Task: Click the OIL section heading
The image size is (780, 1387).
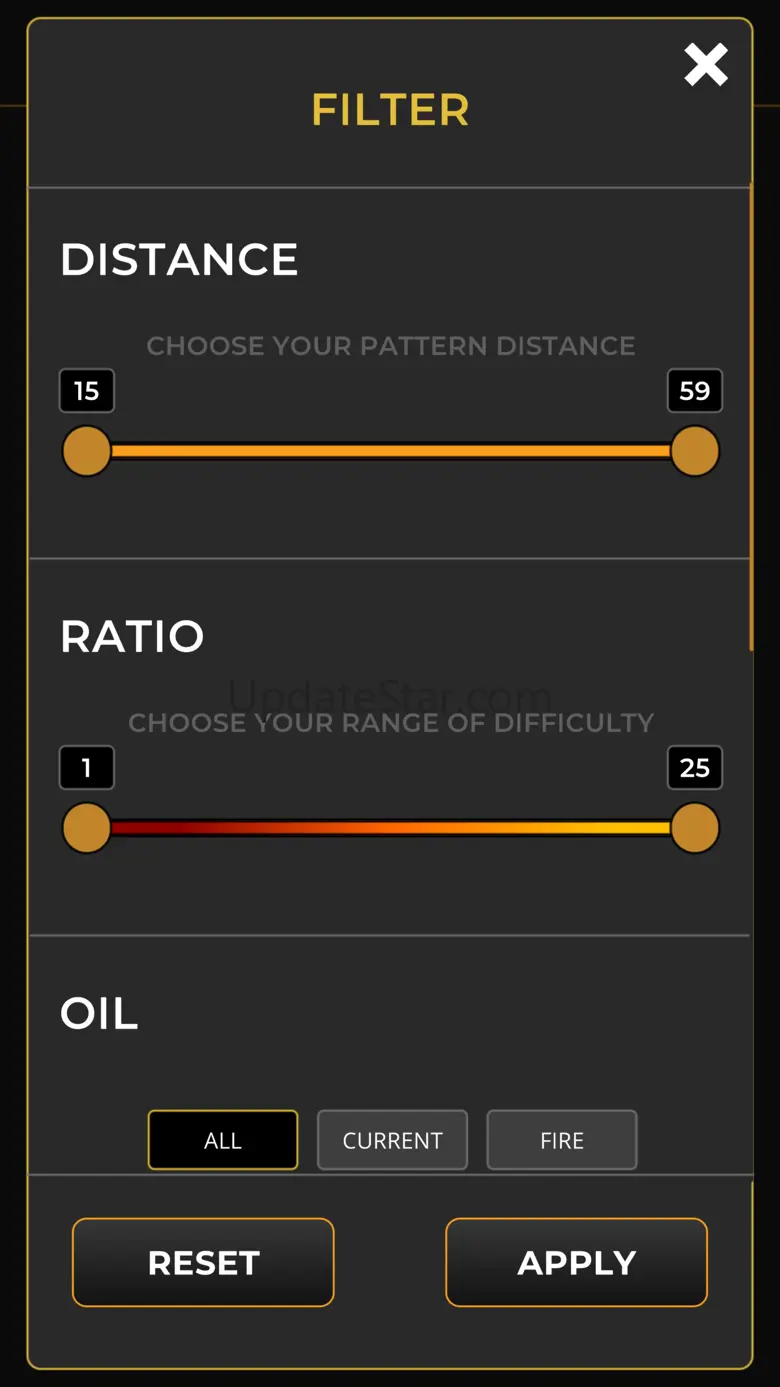Action: (99, 1014)
